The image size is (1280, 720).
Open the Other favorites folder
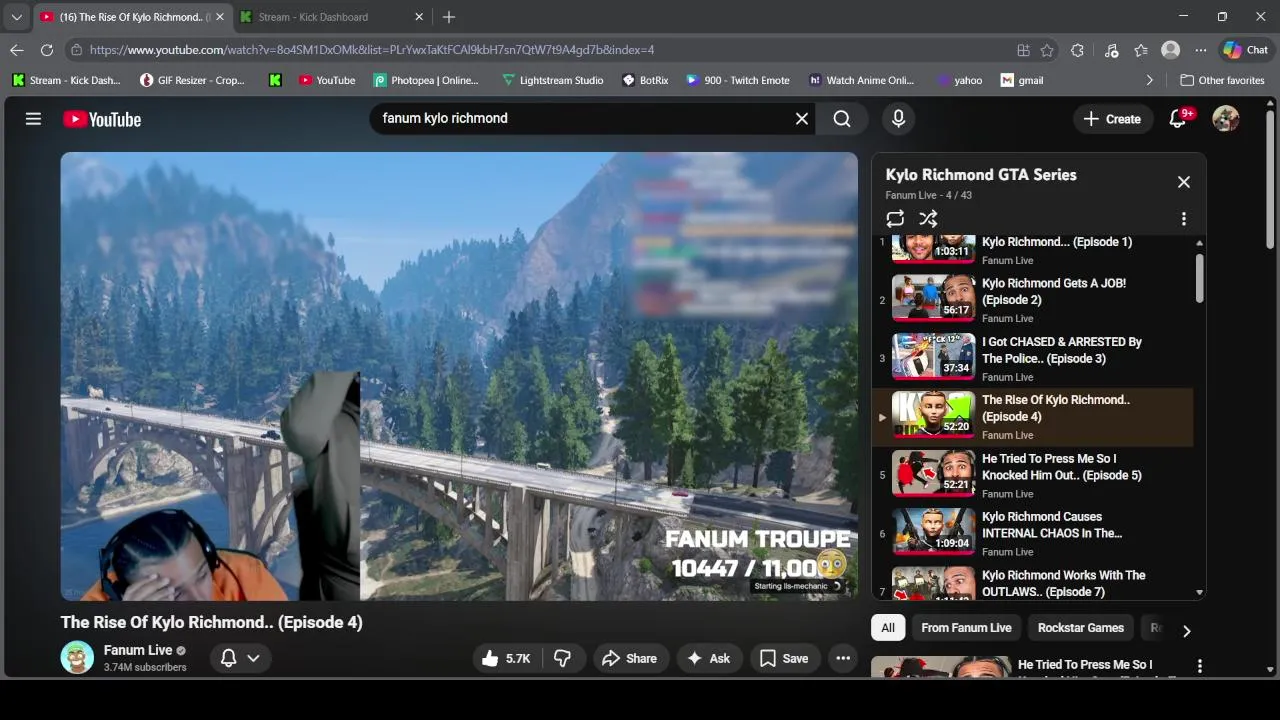click(1222, 80)
